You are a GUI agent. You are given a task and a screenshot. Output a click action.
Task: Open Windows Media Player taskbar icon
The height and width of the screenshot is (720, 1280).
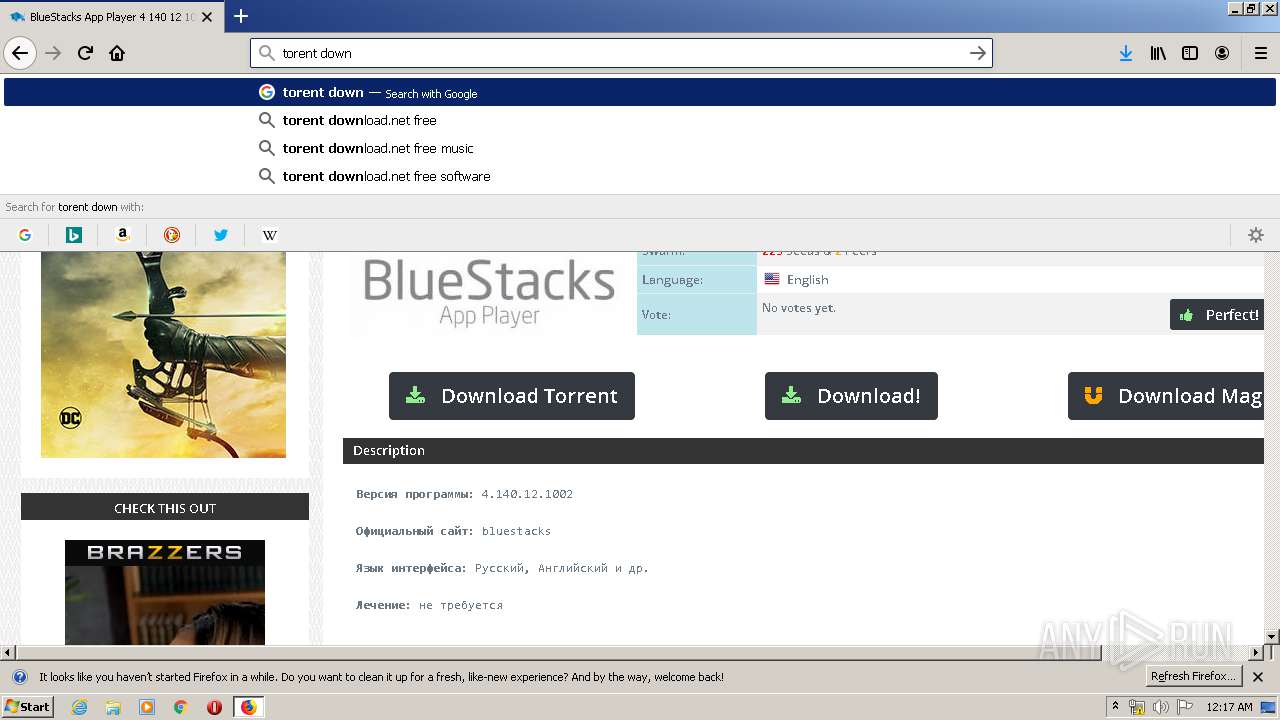tap(147, 707)
